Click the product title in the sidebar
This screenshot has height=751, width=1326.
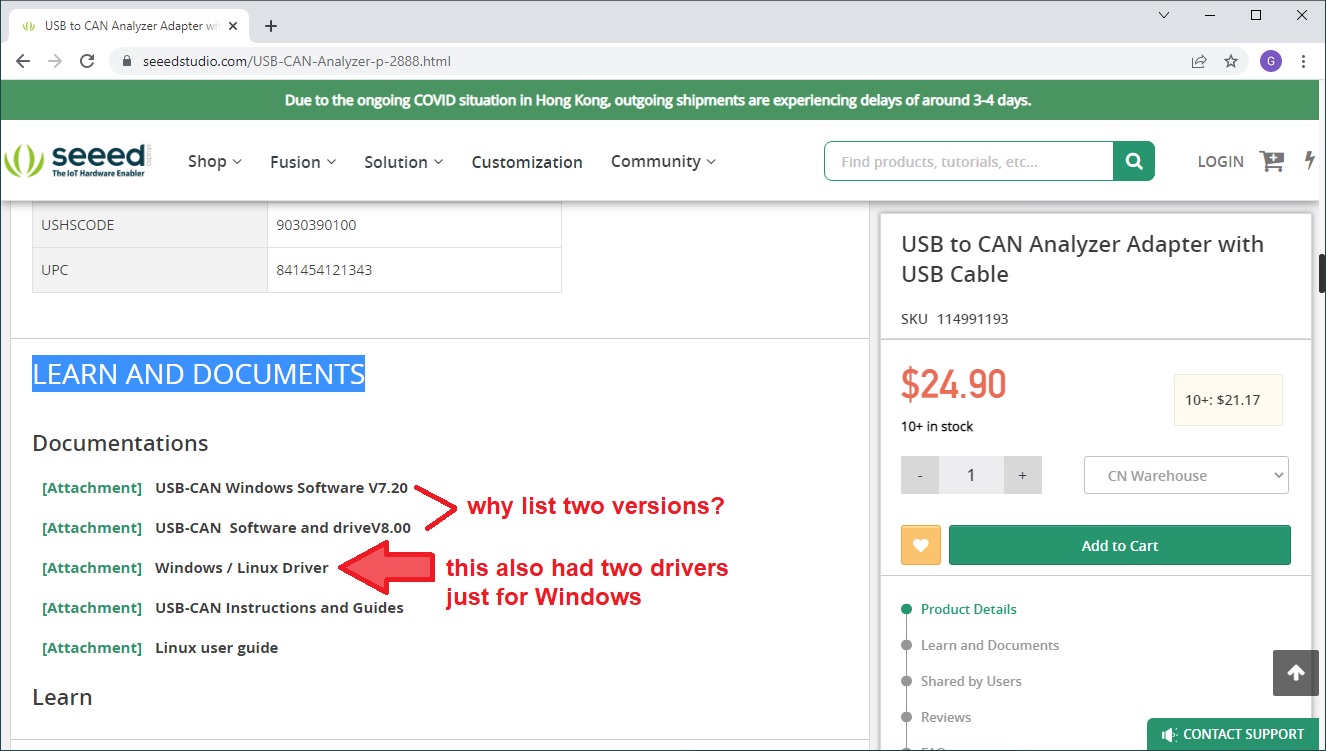point(1082,259)
